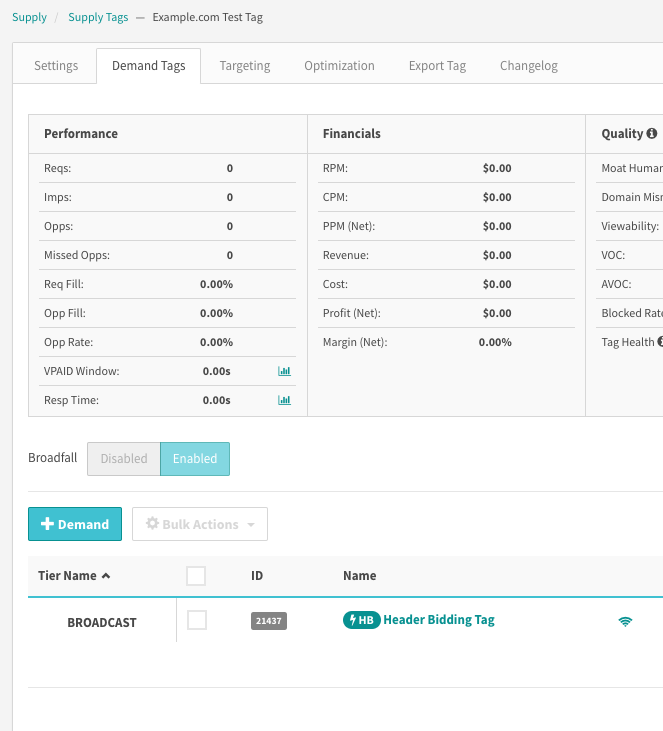Click the Req Fill: label

(x=64, y=284)
